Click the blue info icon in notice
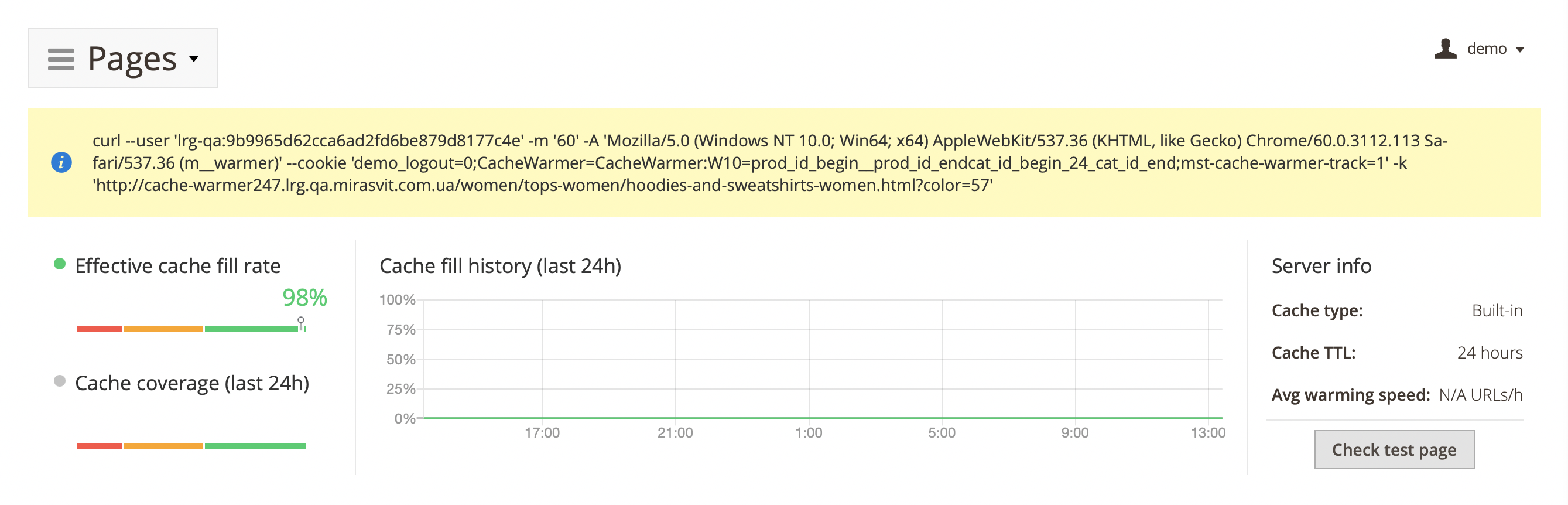Screen dimensions: 1568x505 (x=61, y=163)
